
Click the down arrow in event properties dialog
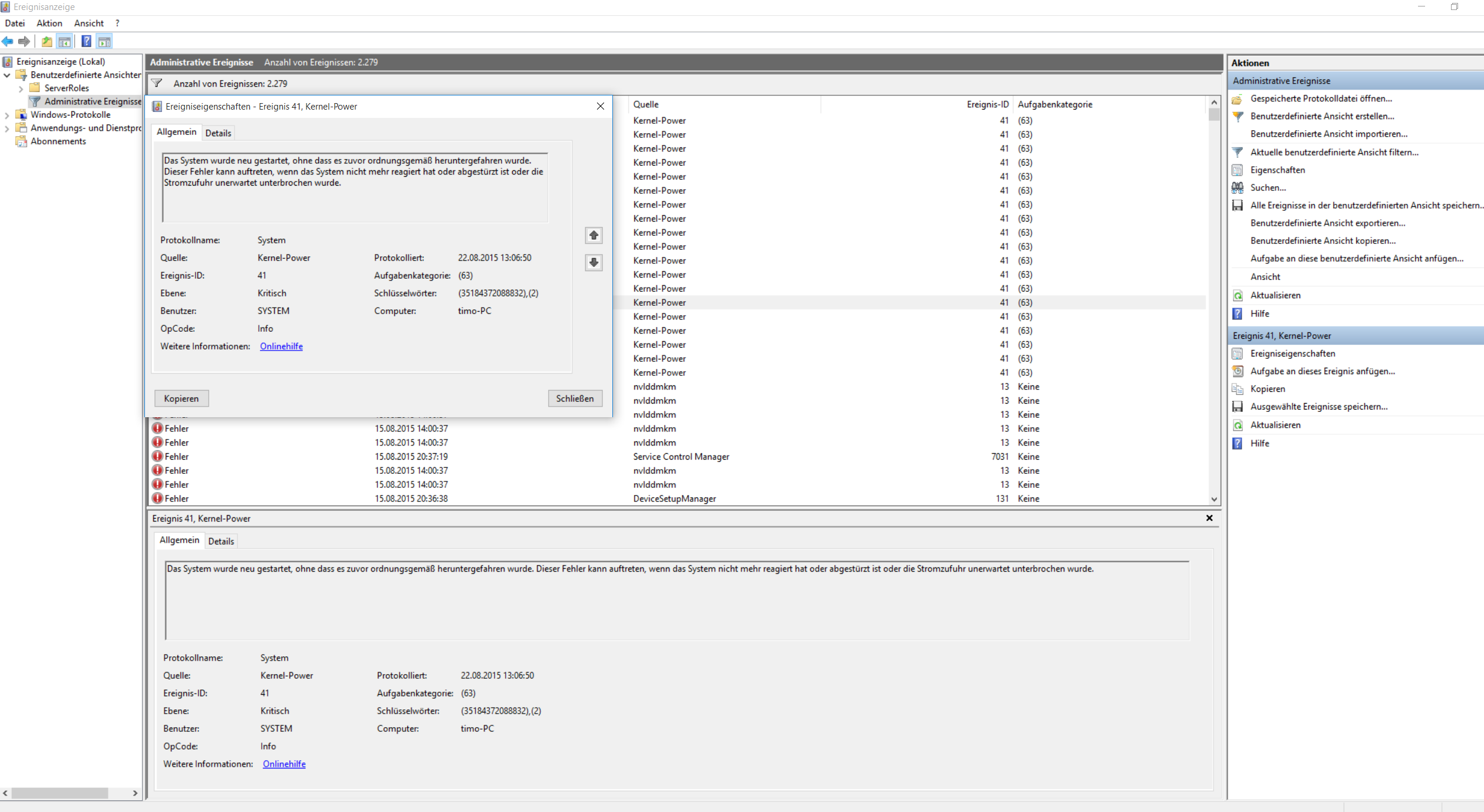pyautogui.click(x=593, y=262)
